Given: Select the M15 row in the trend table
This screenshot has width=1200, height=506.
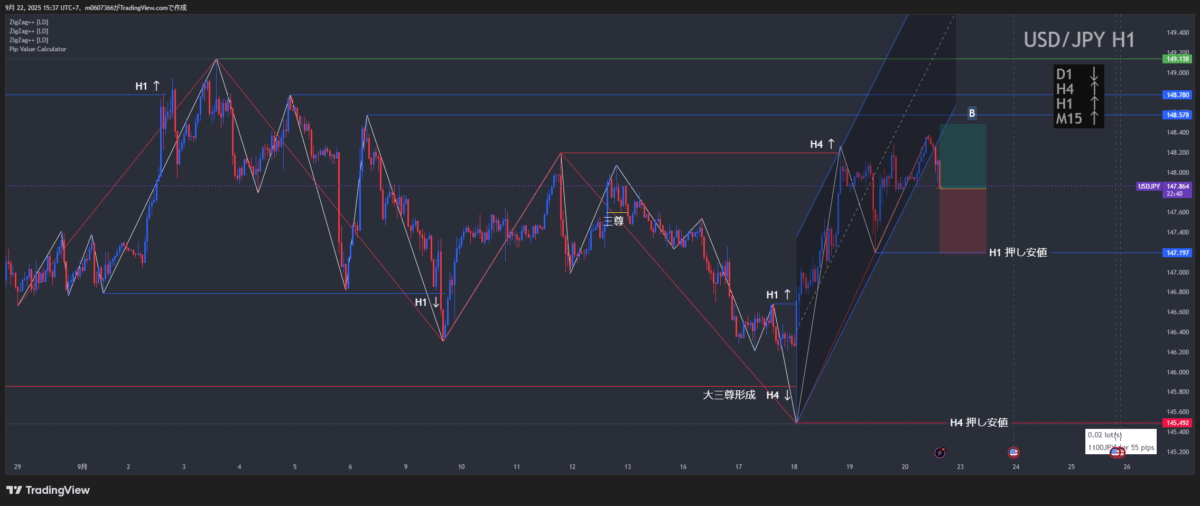Looking at the screenshot, I should point(1078,119).
